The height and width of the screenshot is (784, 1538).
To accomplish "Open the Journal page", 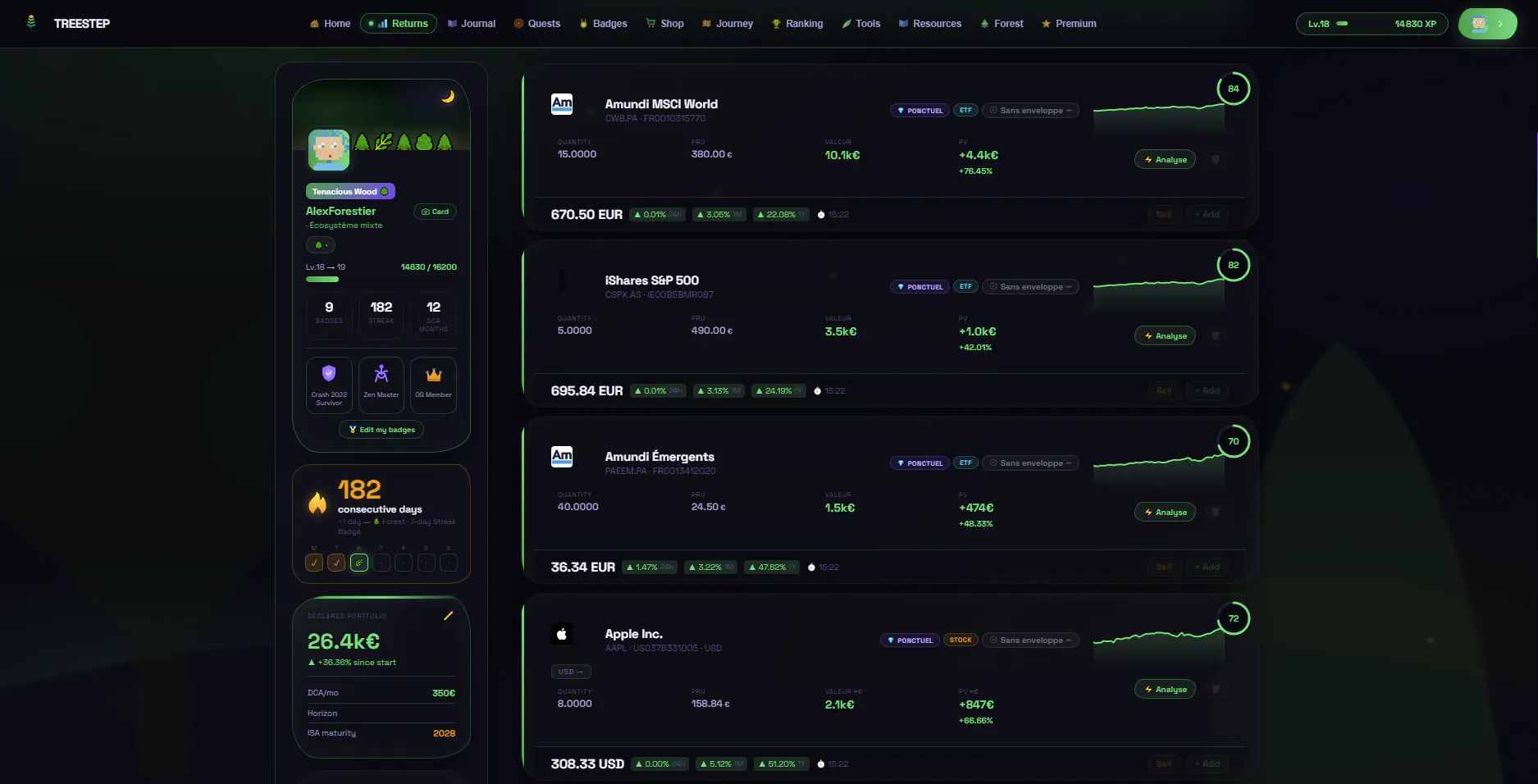I will (x=472, y=24).
